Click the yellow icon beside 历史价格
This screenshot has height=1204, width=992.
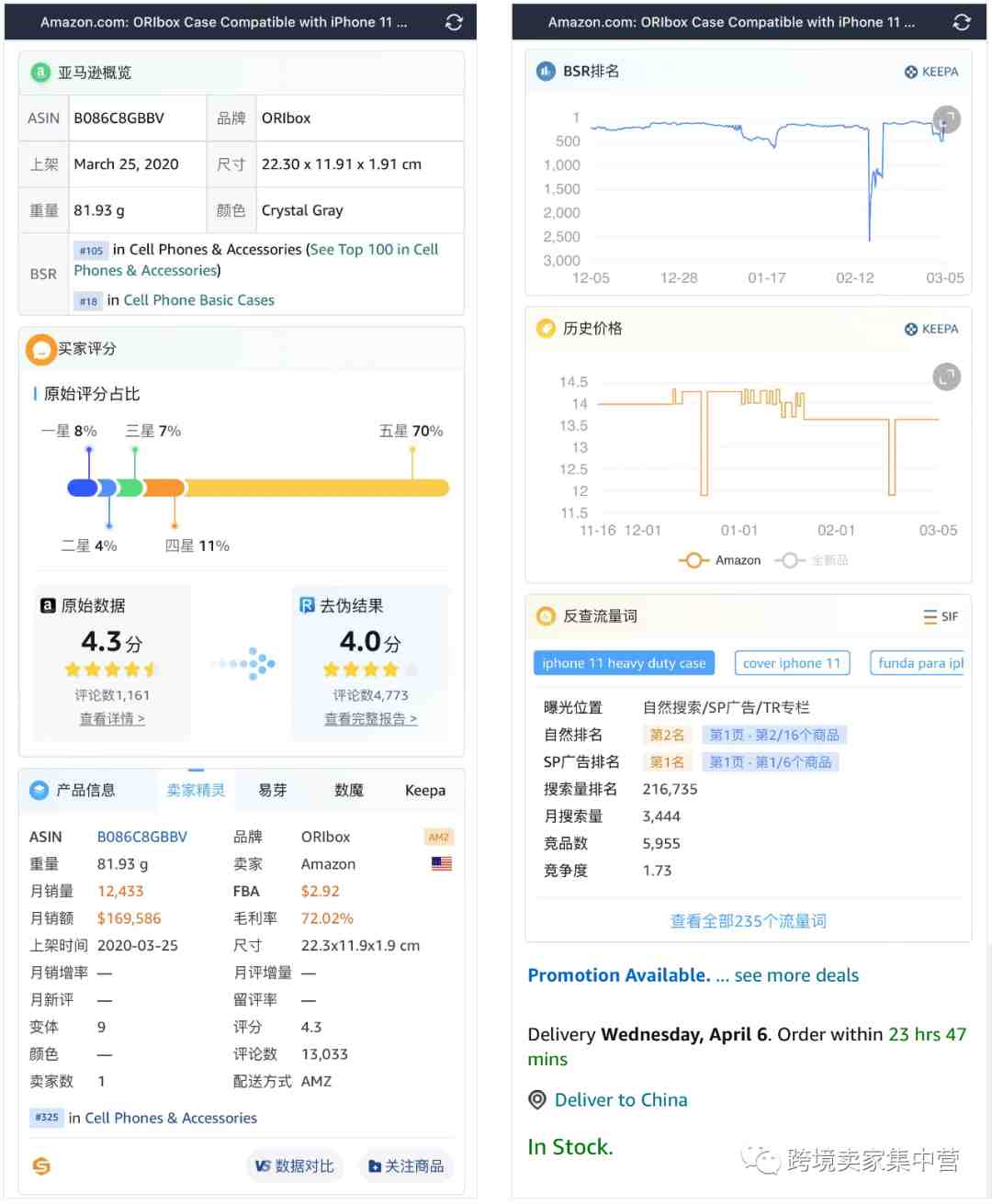pos(546,328)
